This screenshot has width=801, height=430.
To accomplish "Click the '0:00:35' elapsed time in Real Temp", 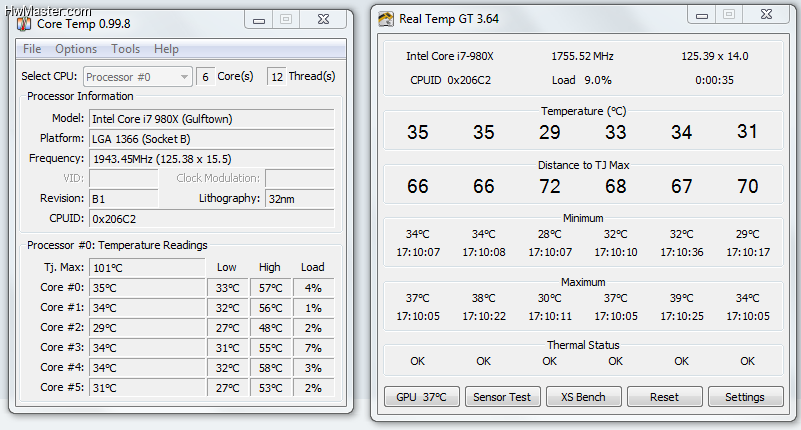I will click(x=714, y=80).
